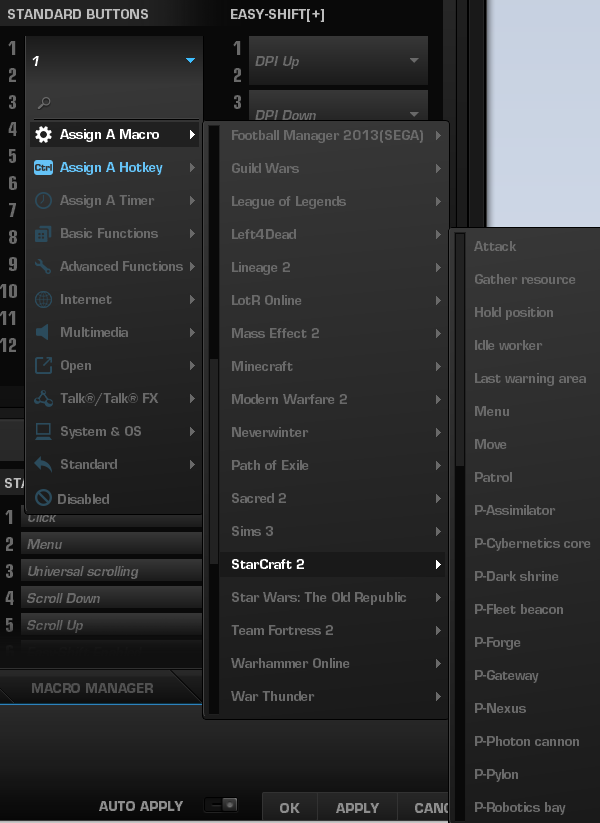Click the APPLY button
This screenshot has height=823, width=600.
(x=357, y=808)
